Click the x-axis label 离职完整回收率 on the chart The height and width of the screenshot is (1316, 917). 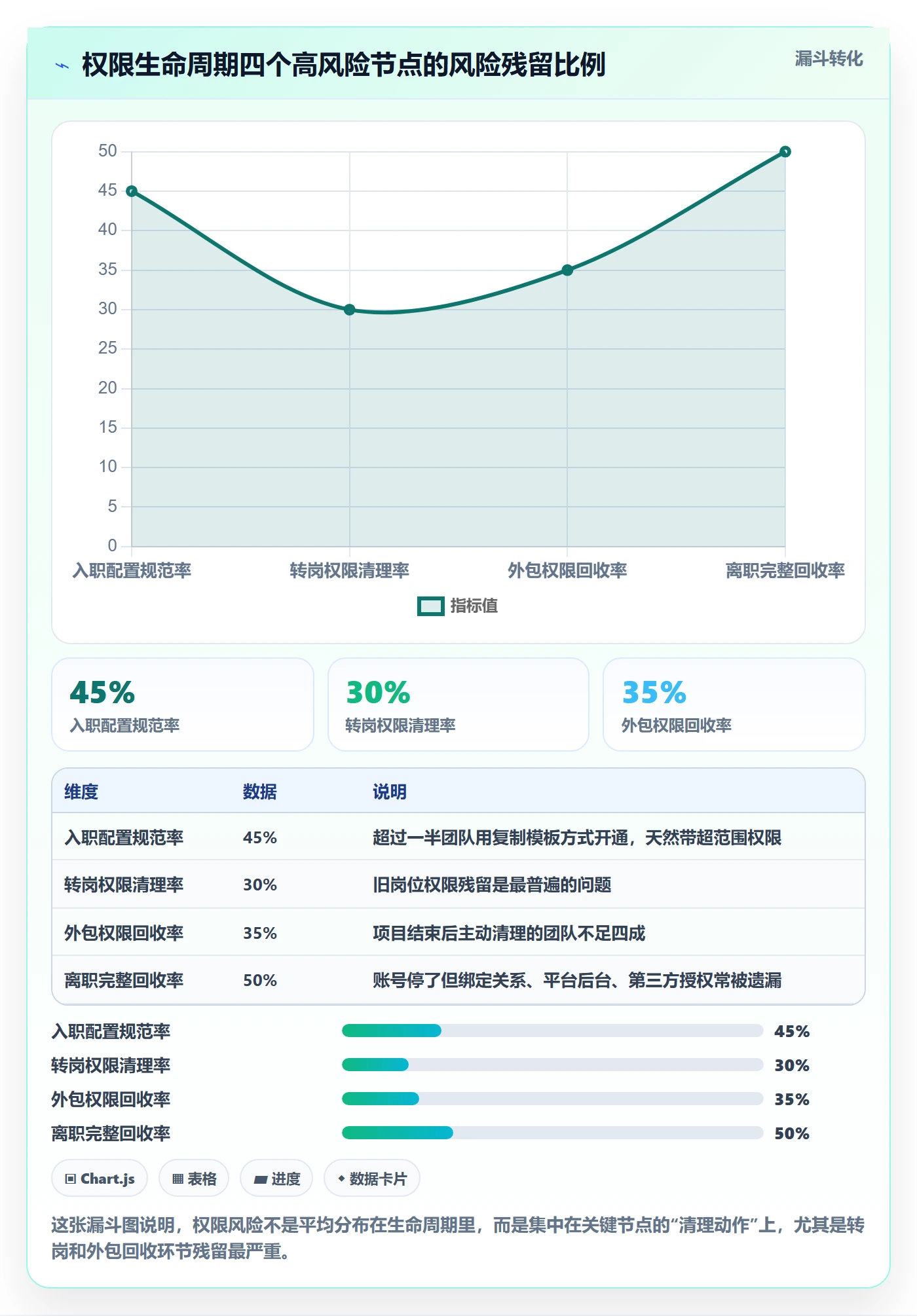point(785,571)
